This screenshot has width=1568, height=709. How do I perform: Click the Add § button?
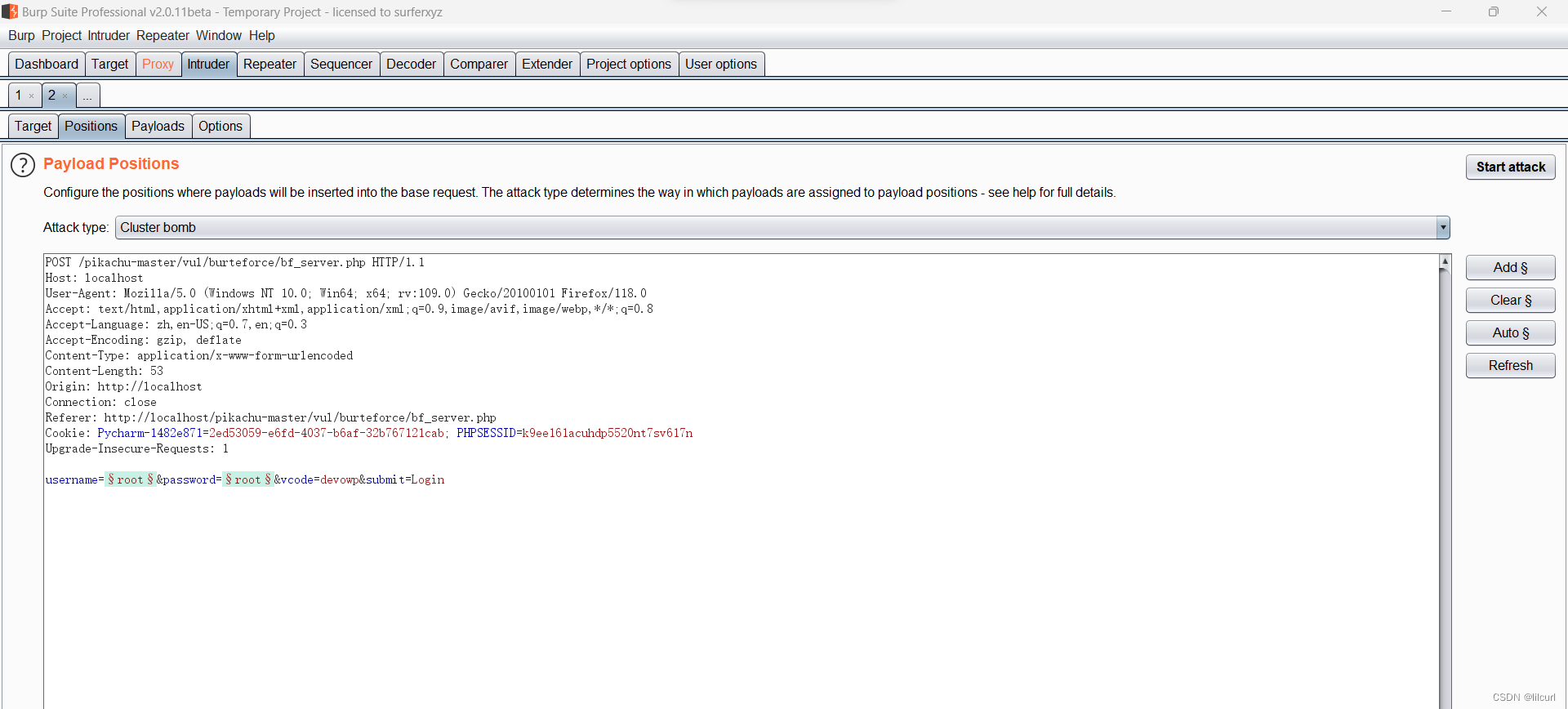coord(1511,268)
